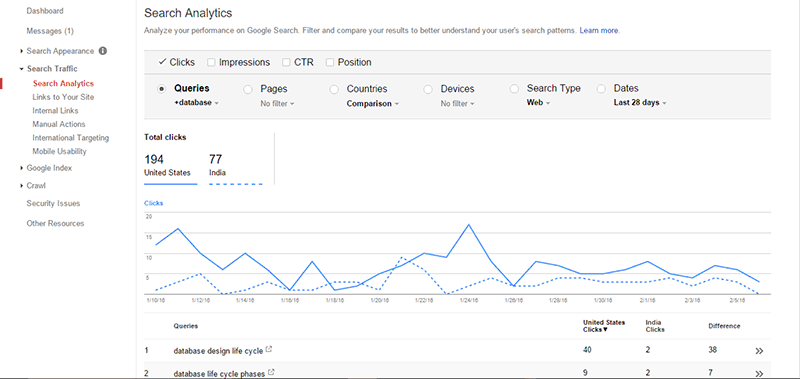800x379 pixels.
Task: Select the Queries radio button
Action: pyautogui.click(x=162, y=89)
